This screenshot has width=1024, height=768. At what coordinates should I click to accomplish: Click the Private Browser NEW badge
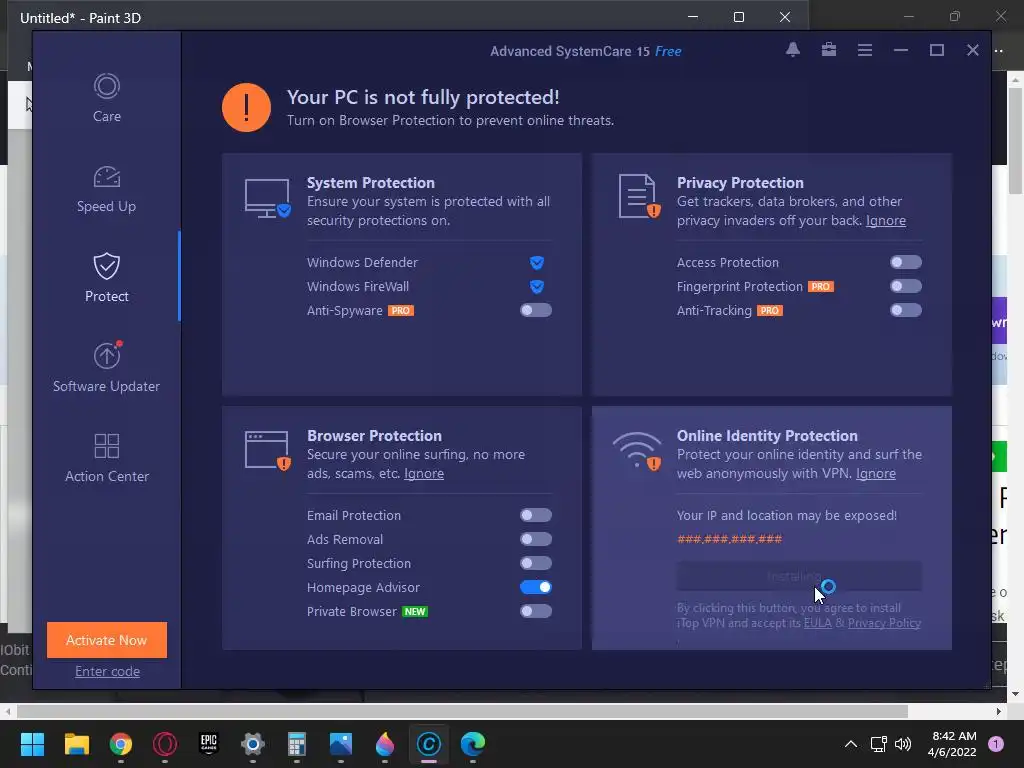pyautogui.click(x=415, y=612)
